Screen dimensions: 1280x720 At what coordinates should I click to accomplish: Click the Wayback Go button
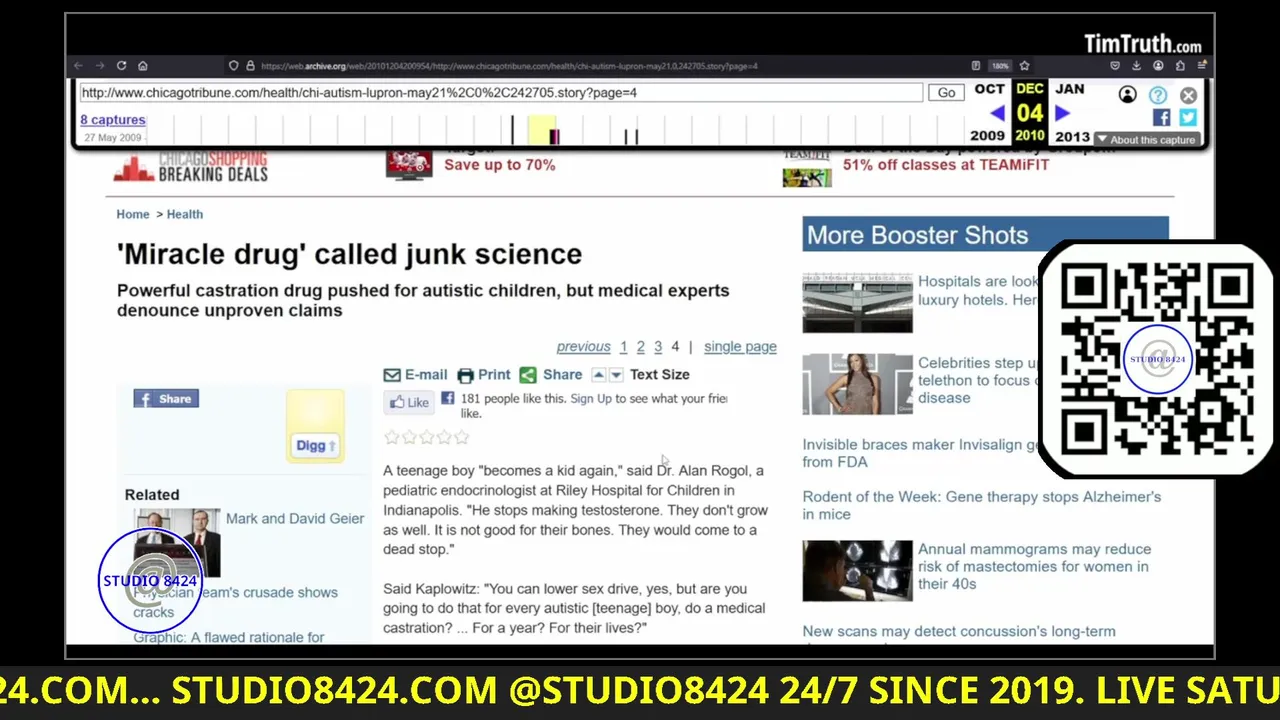click(x=946, y=93)
